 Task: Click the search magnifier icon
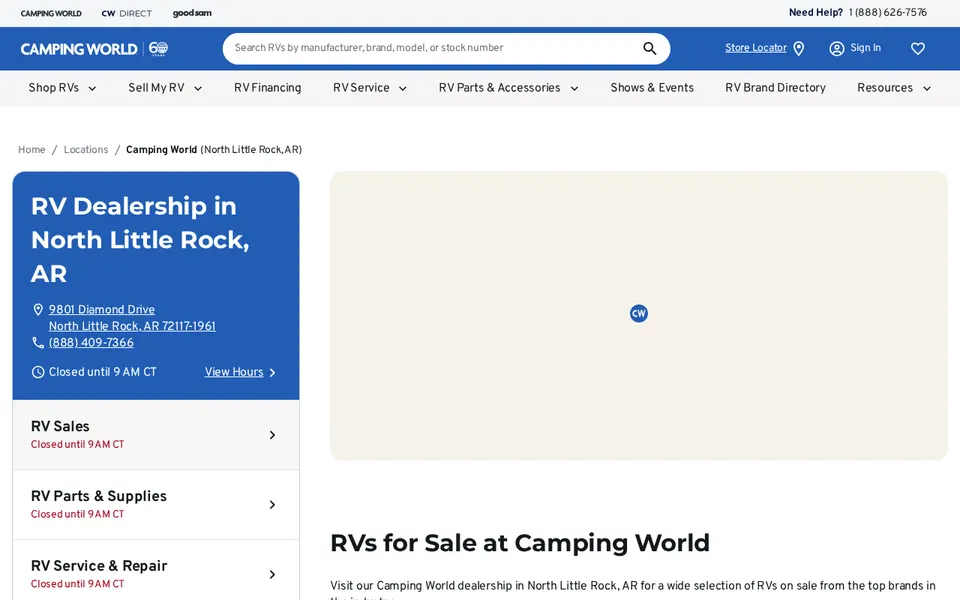pyautogui.click(x=650, y=48)
